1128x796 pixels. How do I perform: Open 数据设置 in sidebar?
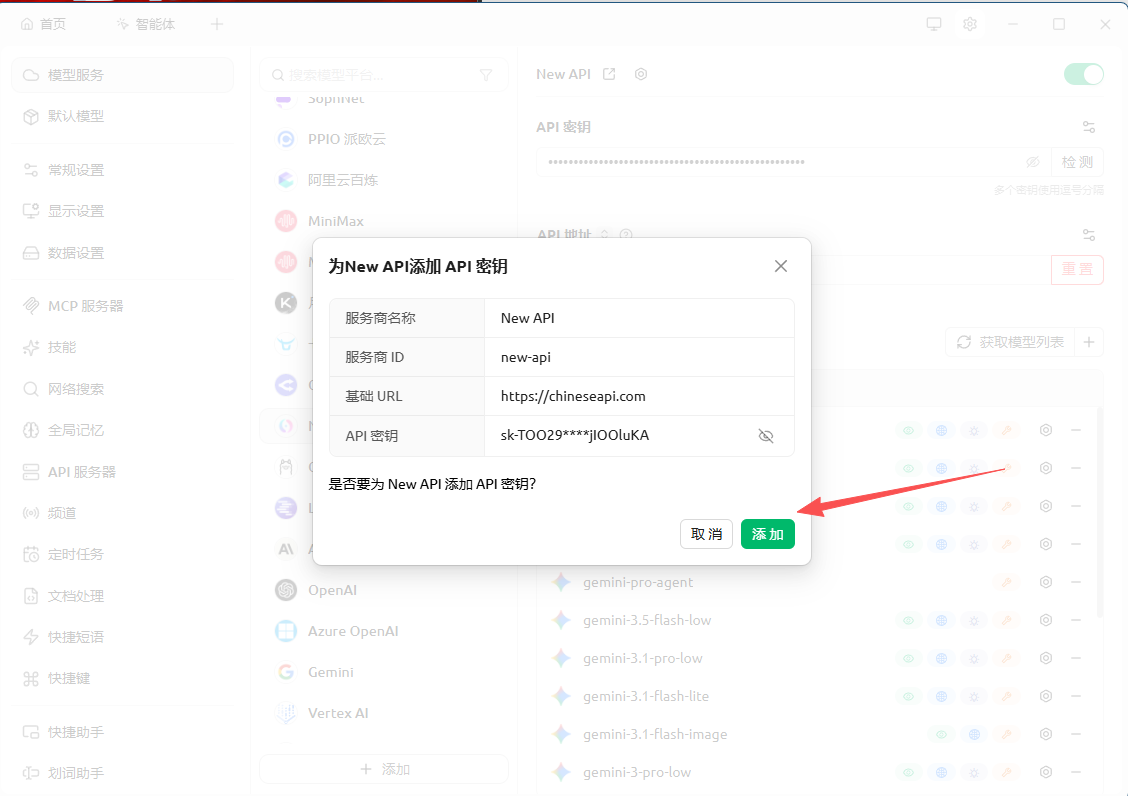point(122,253)
